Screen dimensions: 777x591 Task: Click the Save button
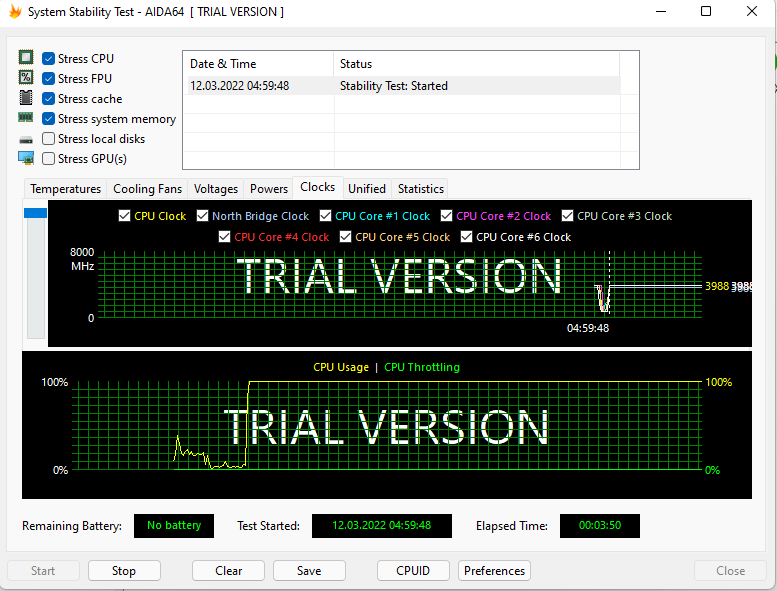[x=309, y=571]
